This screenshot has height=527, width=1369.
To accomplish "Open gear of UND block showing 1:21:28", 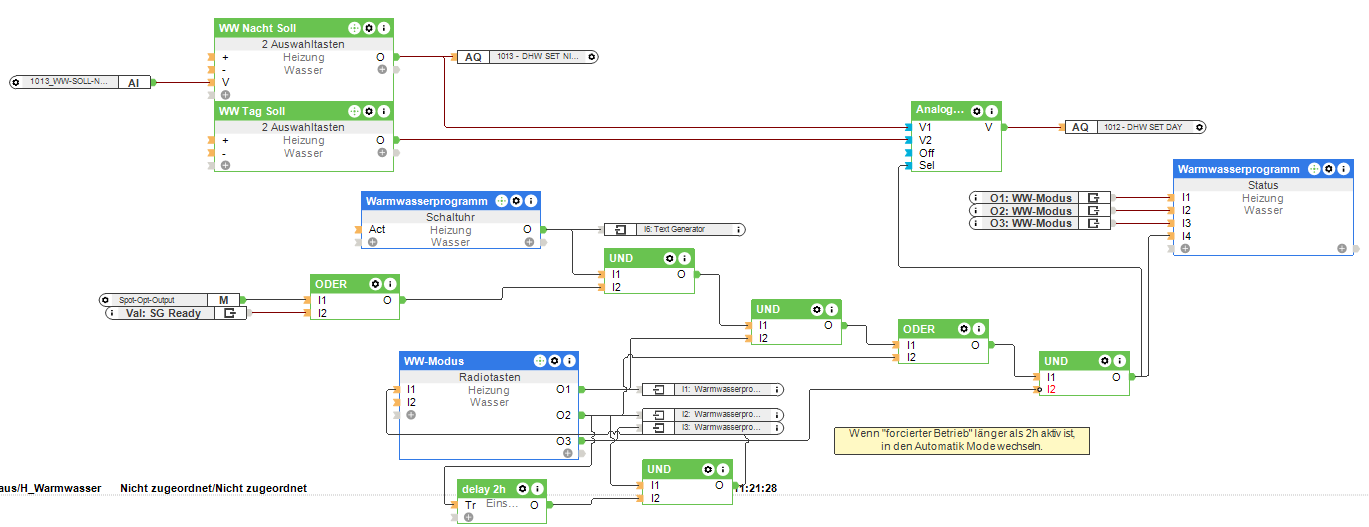I will pyautogui.click(x=708, y=469).
